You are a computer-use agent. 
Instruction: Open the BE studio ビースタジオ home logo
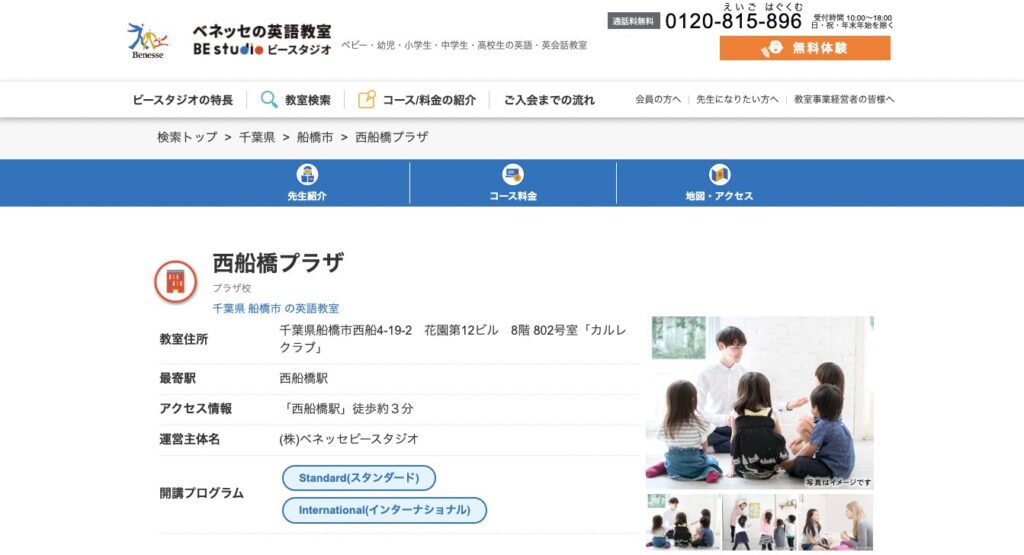pos(262,40)
